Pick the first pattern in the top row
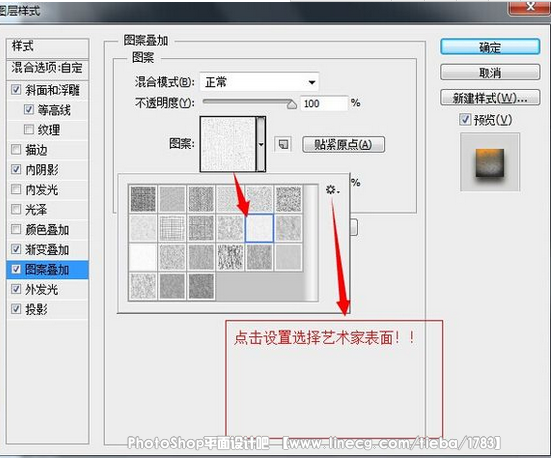The height and width of the screenshot is (460, 551). coord(143,199)
